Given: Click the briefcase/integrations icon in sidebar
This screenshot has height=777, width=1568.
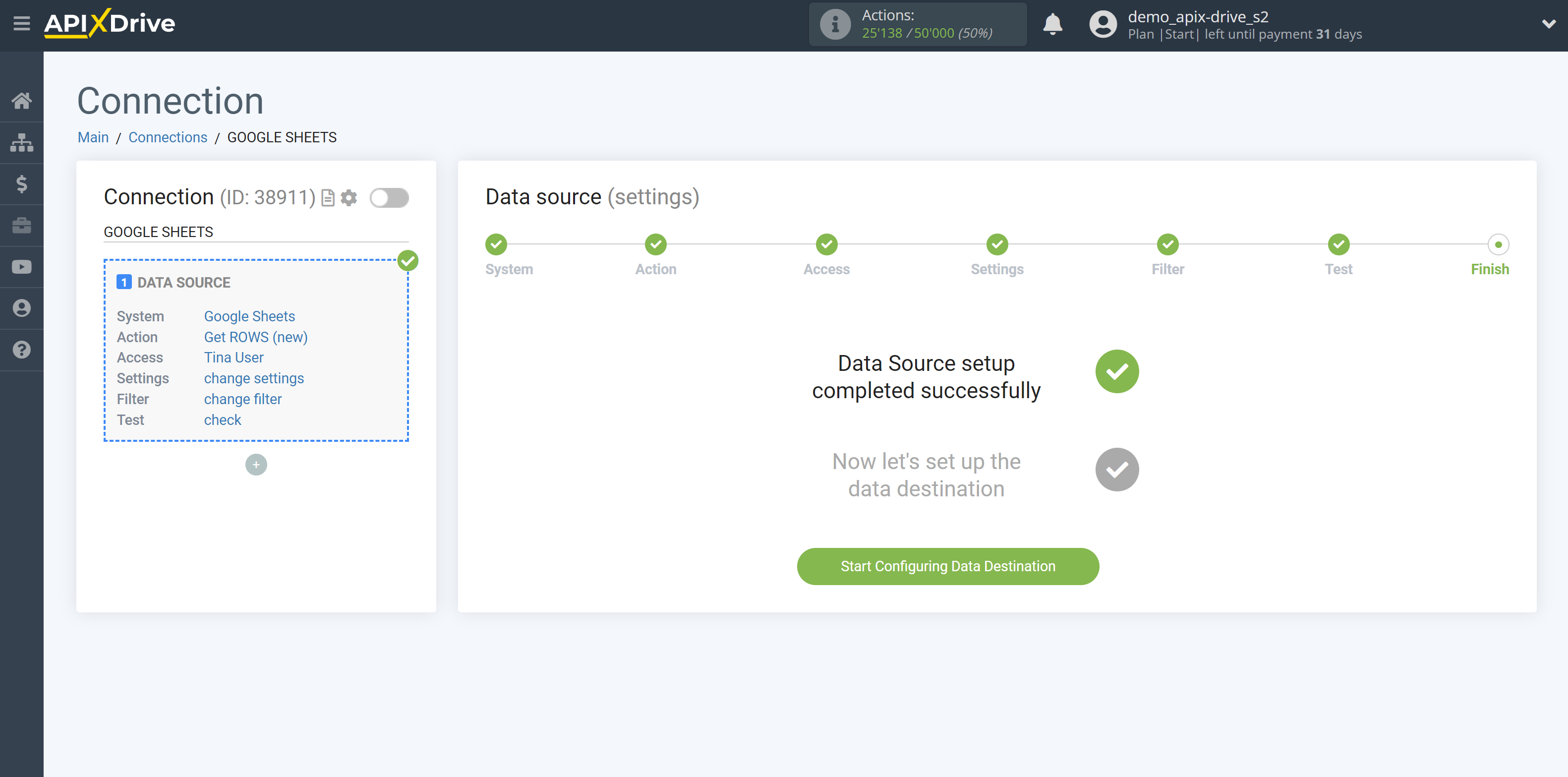Looking at the screenshot, I should 22,225.
